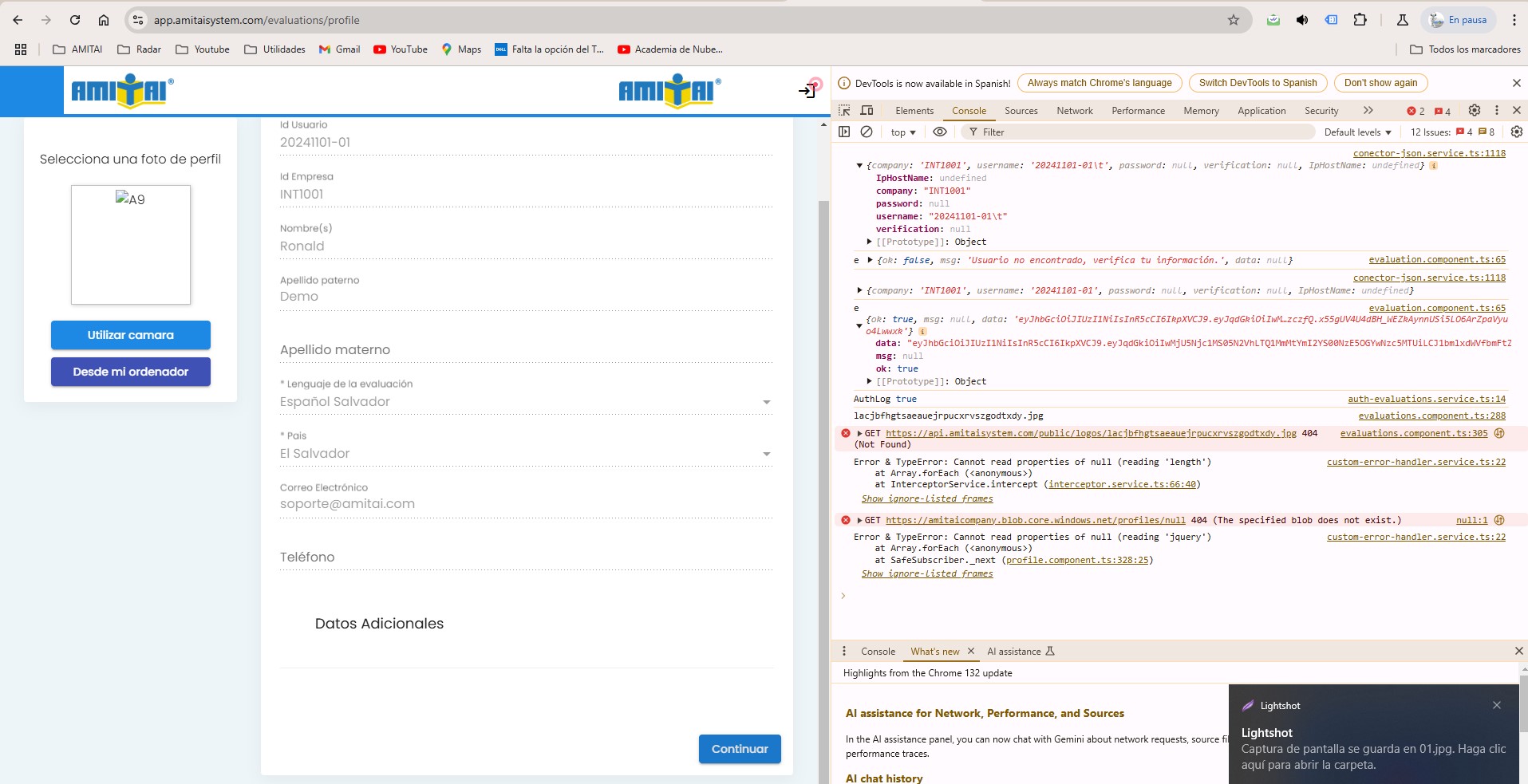Open the Default levels dropdown
Viewport: 1528px width, 784px height.
coord(1357,132)
